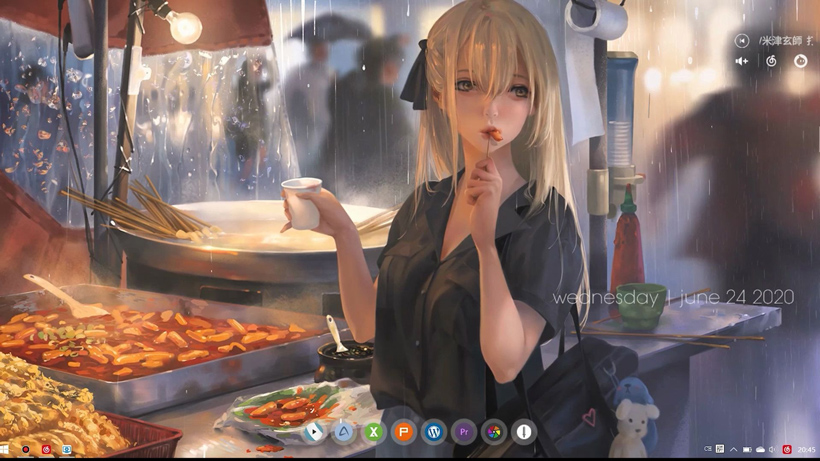
Task: Open the system volume speaker tray icon
Action: click(x=773, y=449)
